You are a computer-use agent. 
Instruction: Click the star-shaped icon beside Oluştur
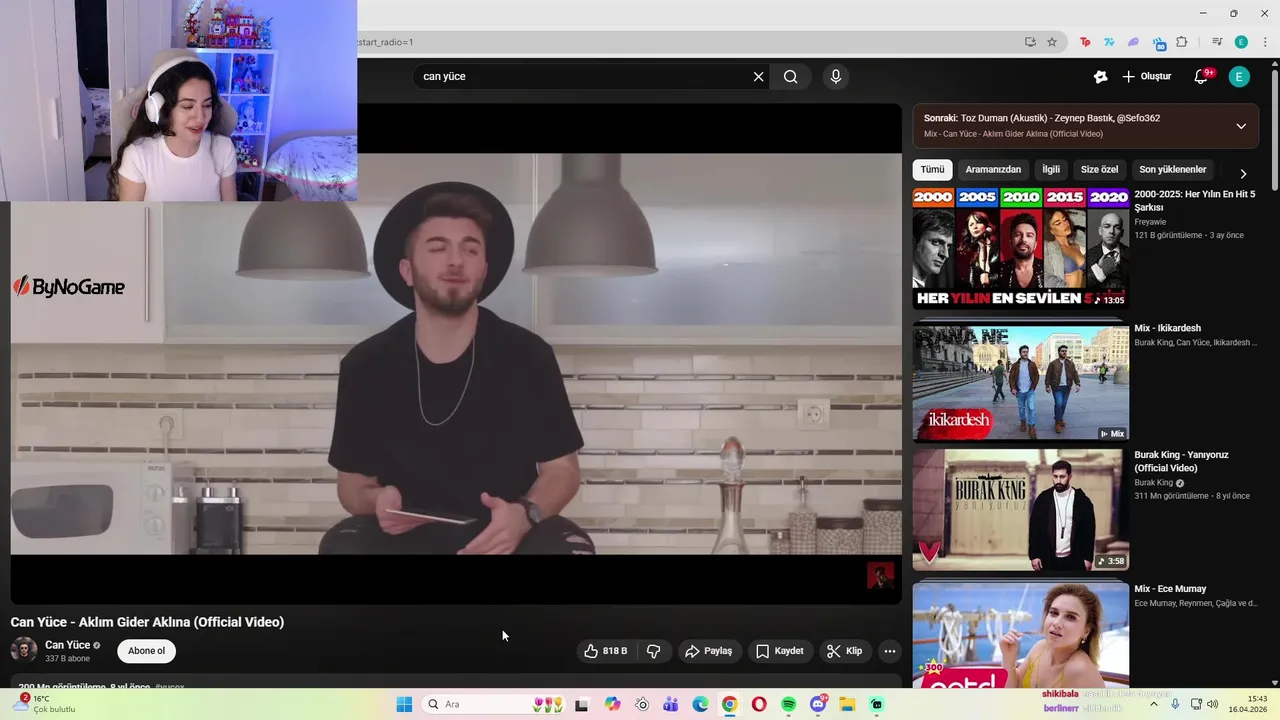(1100, 76)
